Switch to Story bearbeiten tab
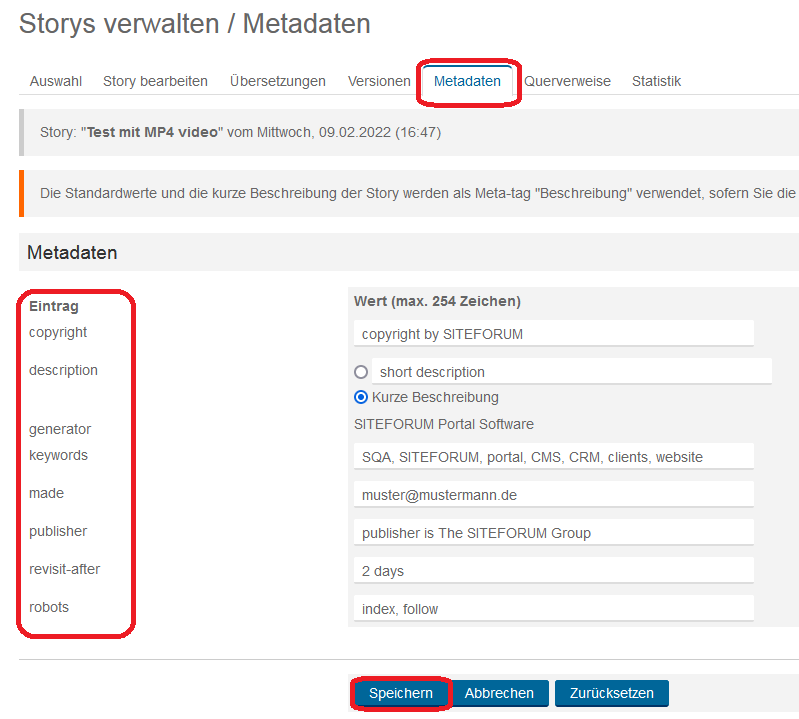Viewport: 799px width, 719px height. coord(155,81)
